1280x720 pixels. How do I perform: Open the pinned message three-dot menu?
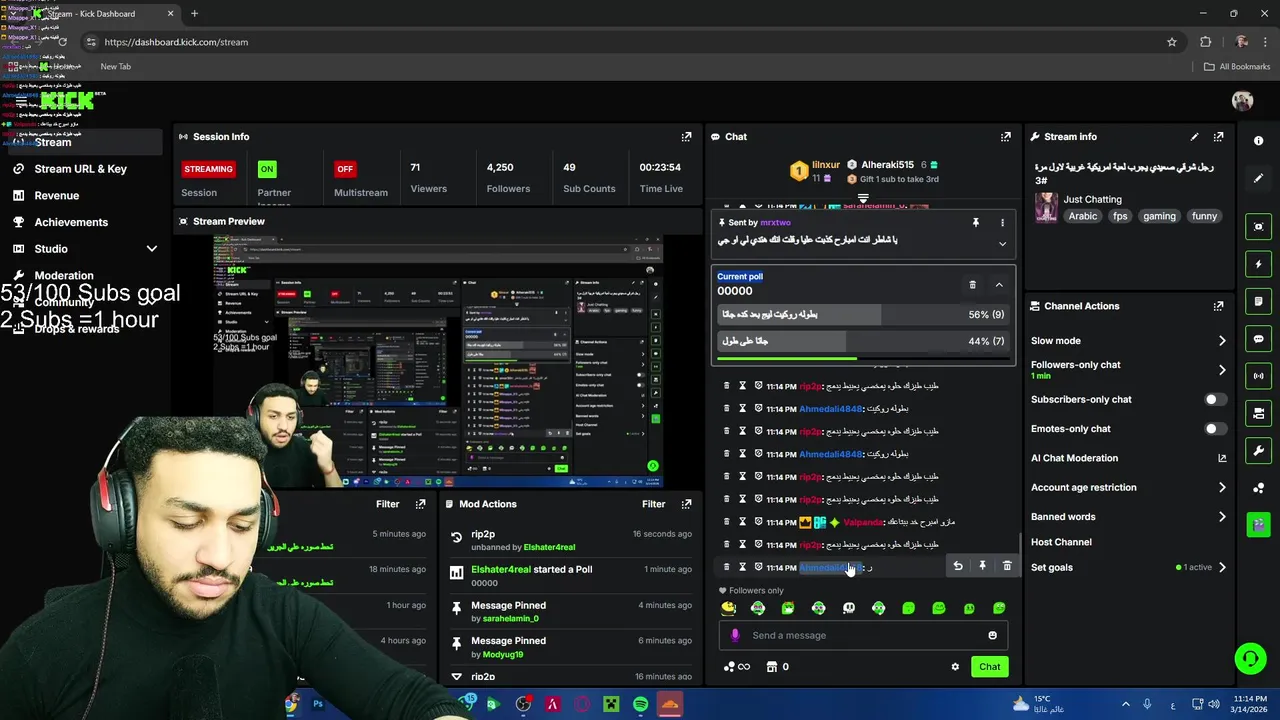[1002, 223]
